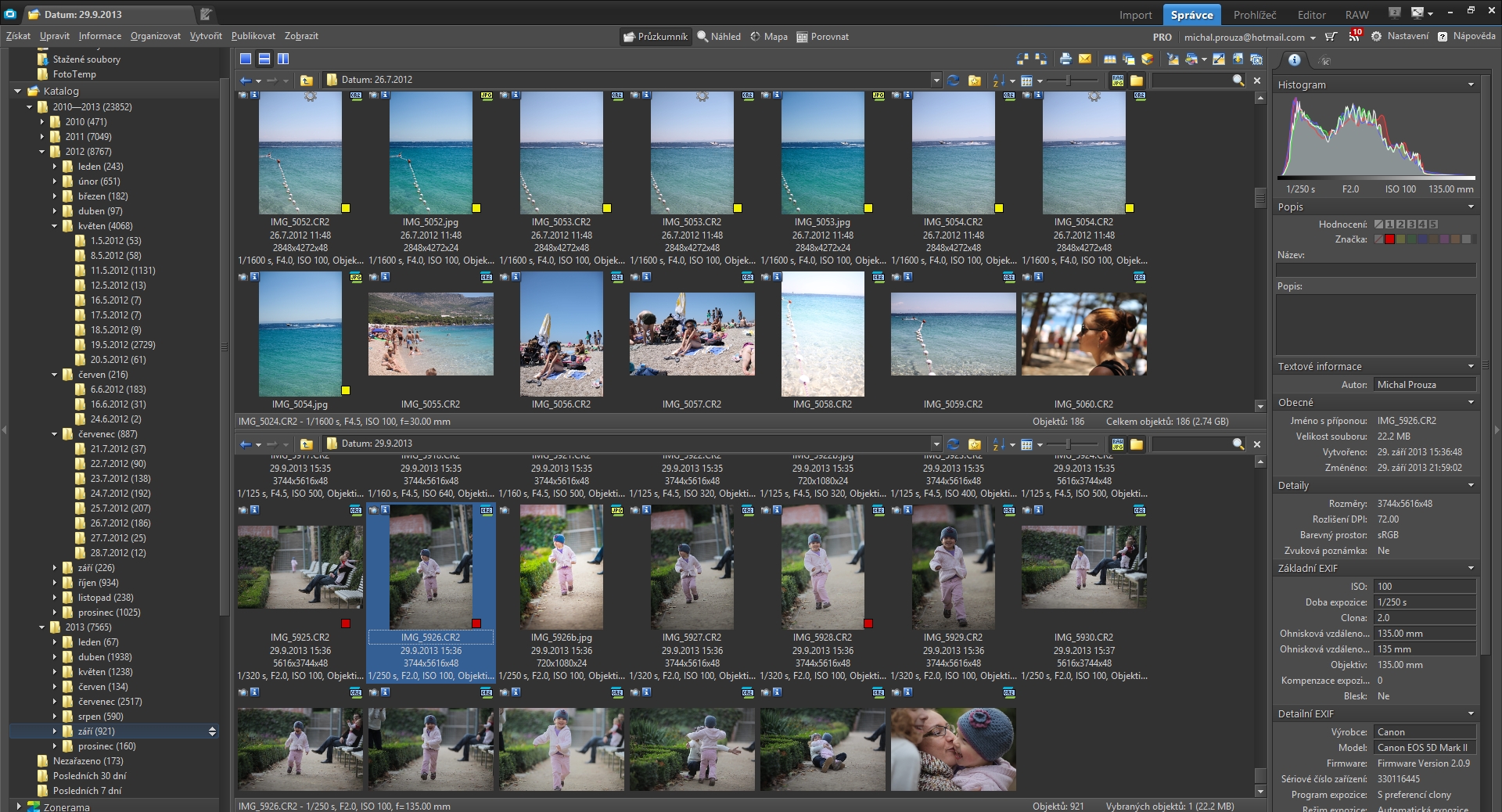The width and height of the screenshot is (1502, 812).
Task: Open the keywords panel tab icon
Action: coord(1324,59)
